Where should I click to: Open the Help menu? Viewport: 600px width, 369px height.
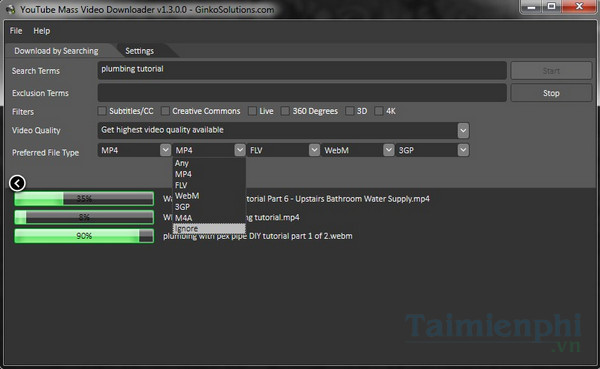42,31
